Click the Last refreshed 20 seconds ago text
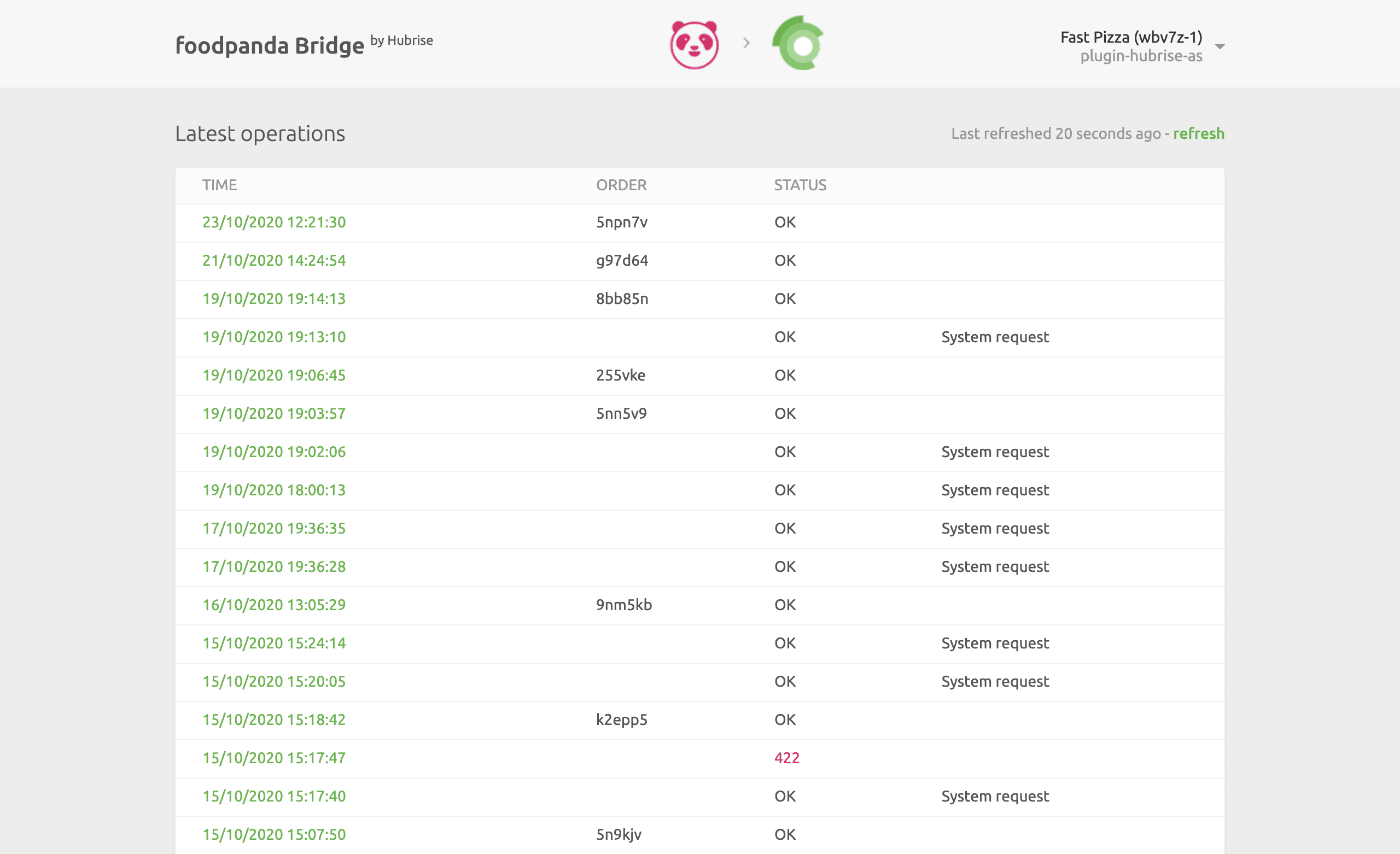Screen dimensions: 1400x854 tap(1055, 133)
